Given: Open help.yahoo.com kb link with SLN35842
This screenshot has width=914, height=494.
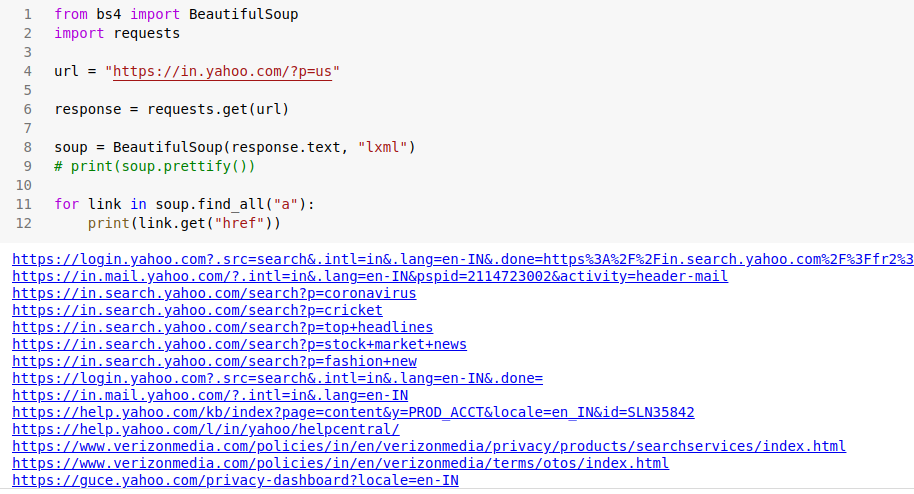Looking at the screenshot, I should 353,412.
